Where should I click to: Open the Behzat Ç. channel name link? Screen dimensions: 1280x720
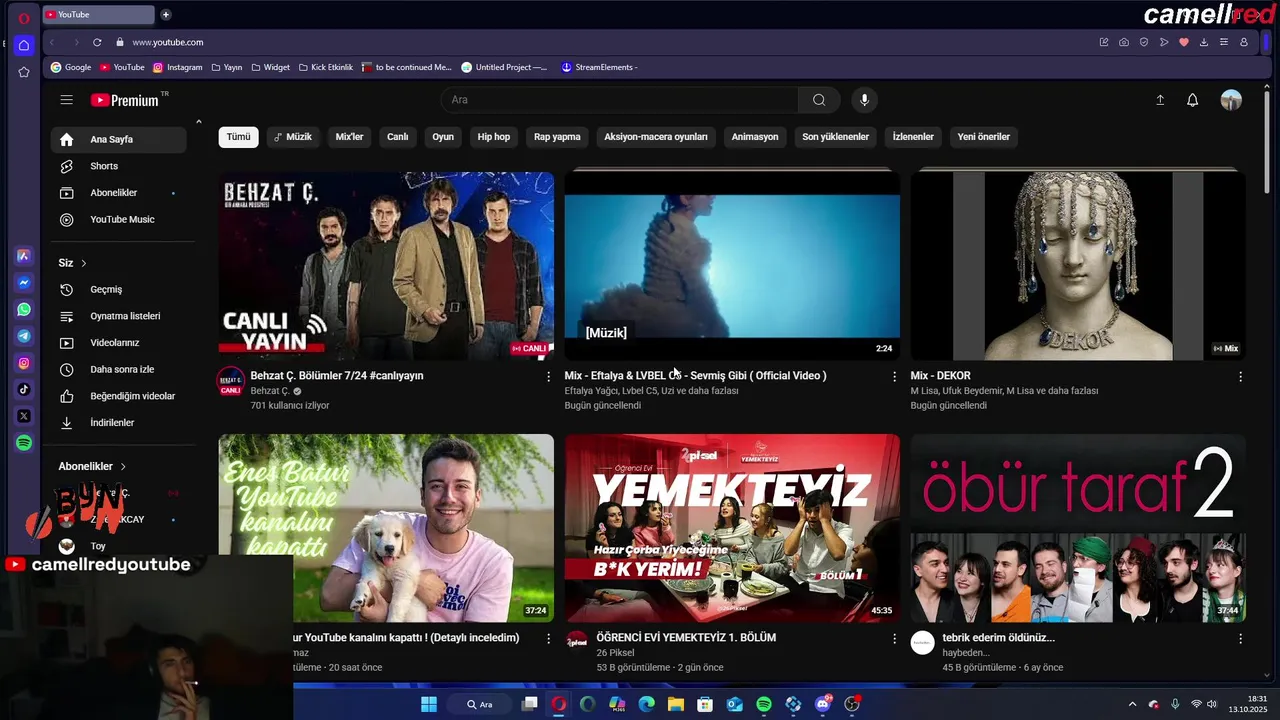[270, 391]
